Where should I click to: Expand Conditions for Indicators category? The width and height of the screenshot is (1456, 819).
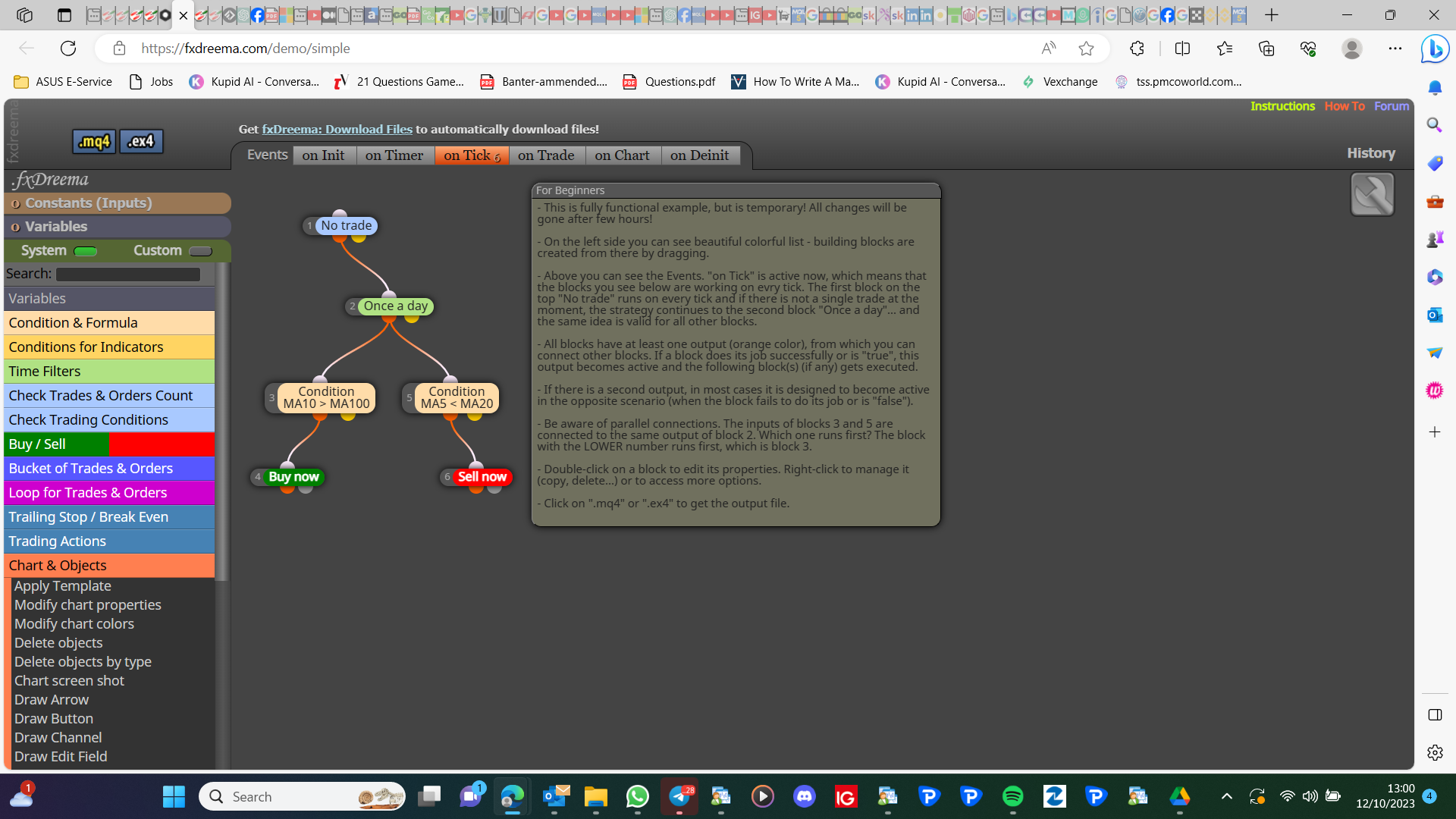click(x=109, y=347)
